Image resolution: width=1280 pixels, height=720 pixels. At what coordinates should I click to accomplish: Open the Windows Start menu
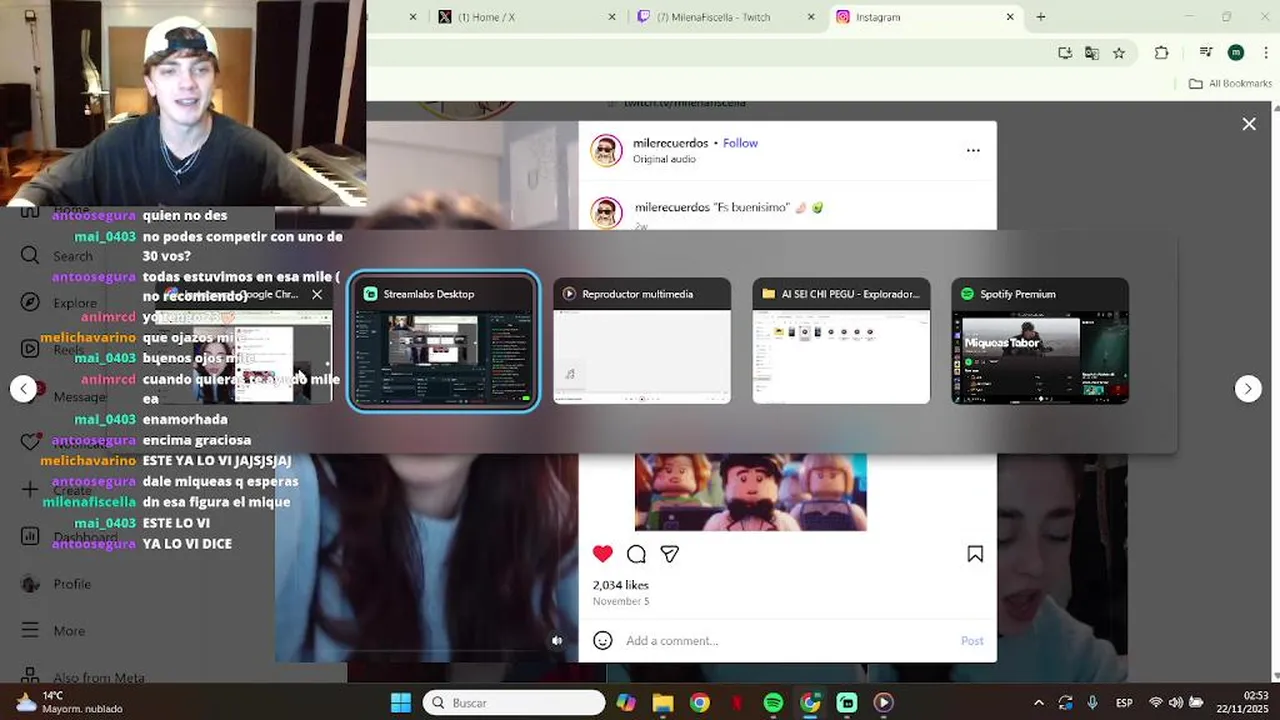tap(401, 703)
